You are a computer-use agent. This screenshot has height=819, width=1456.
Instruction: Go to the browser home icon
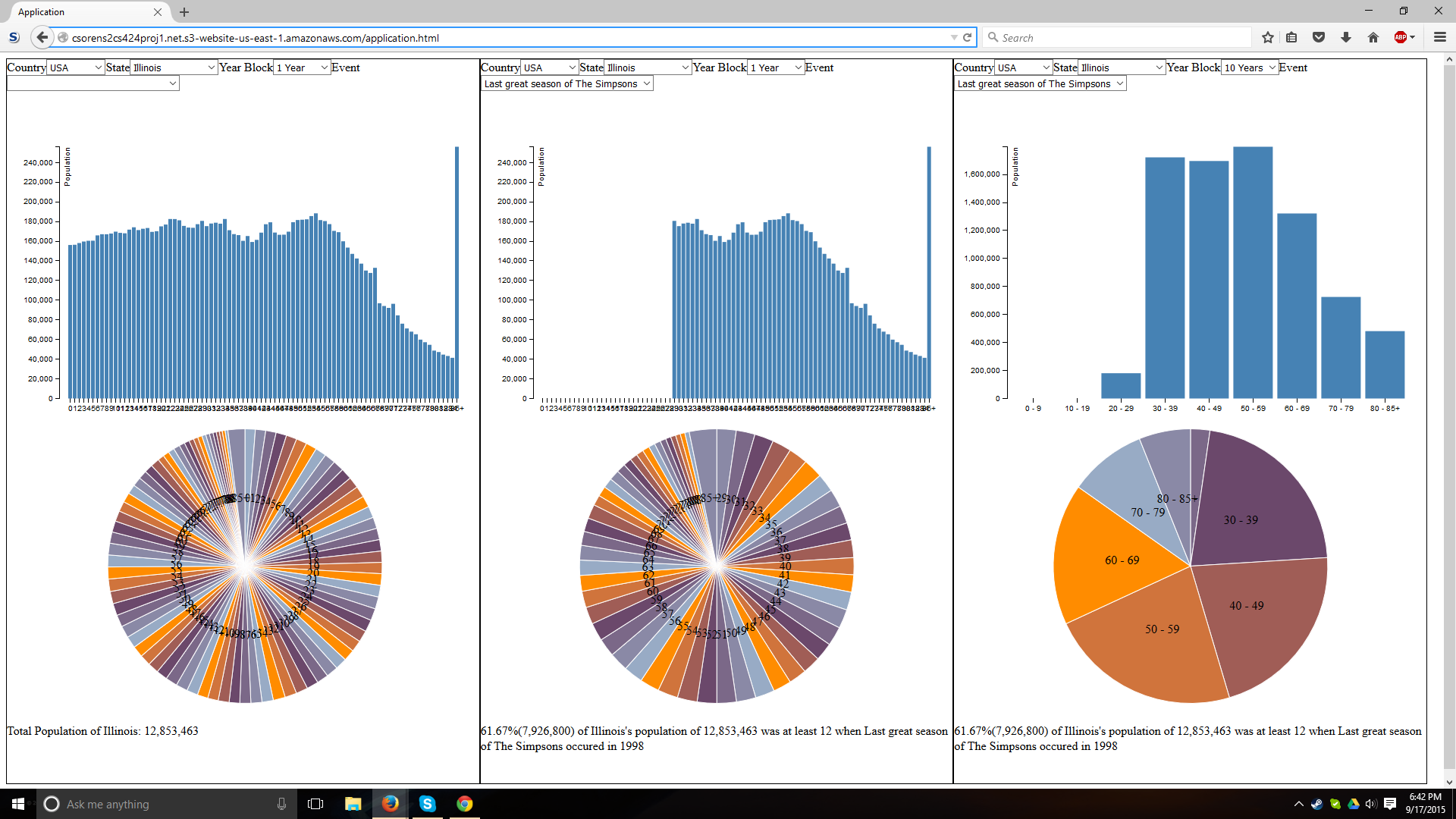pyautogui.click(x=1373, y=37)
